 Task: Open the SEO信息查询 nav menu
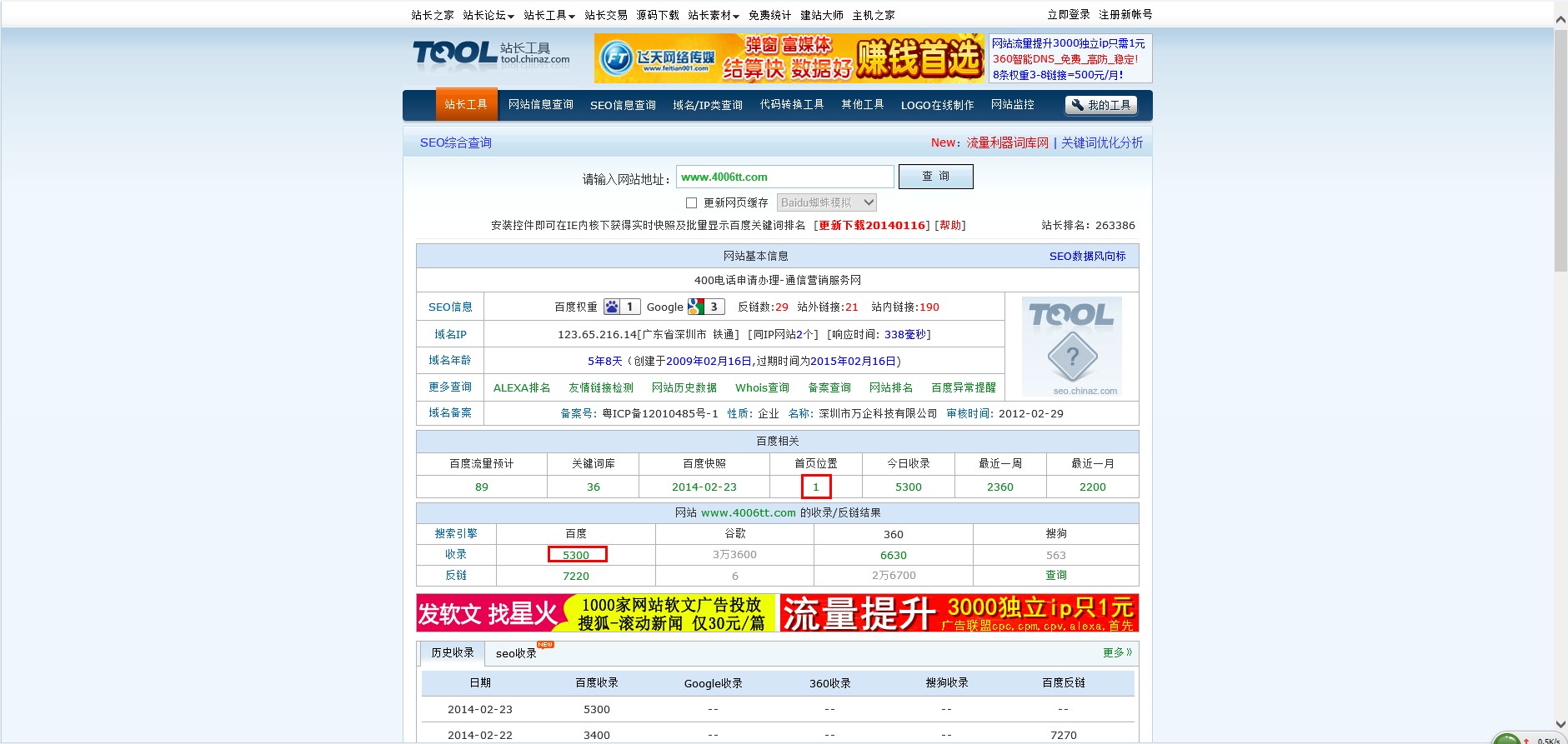pyautogui.click(x=623, y=105)
